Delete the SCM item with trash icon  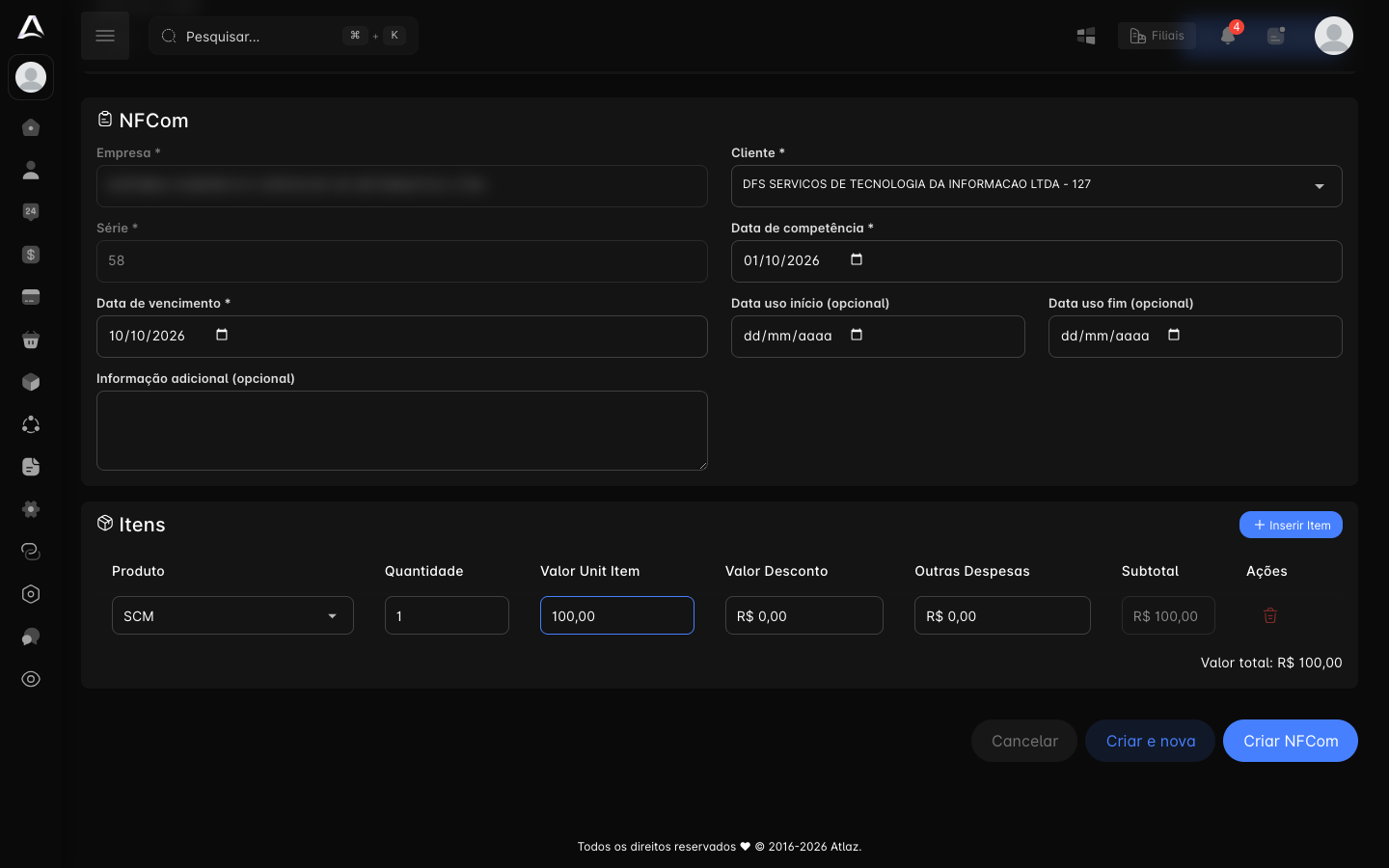pos(1270,615)
